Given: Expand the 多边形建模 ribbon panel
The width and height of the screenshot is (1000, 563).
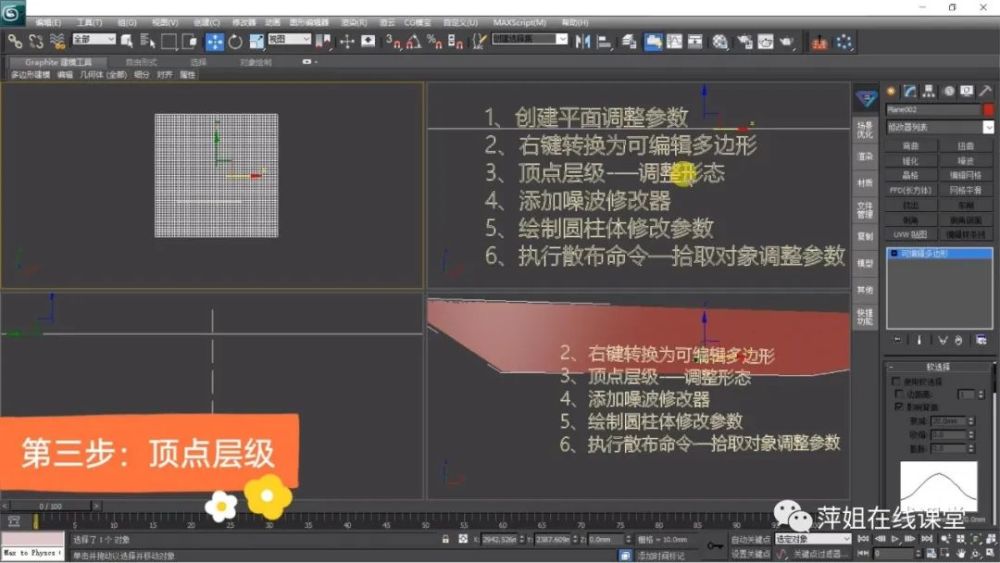Looking at the screenshot, I should (x=30, y=75).
